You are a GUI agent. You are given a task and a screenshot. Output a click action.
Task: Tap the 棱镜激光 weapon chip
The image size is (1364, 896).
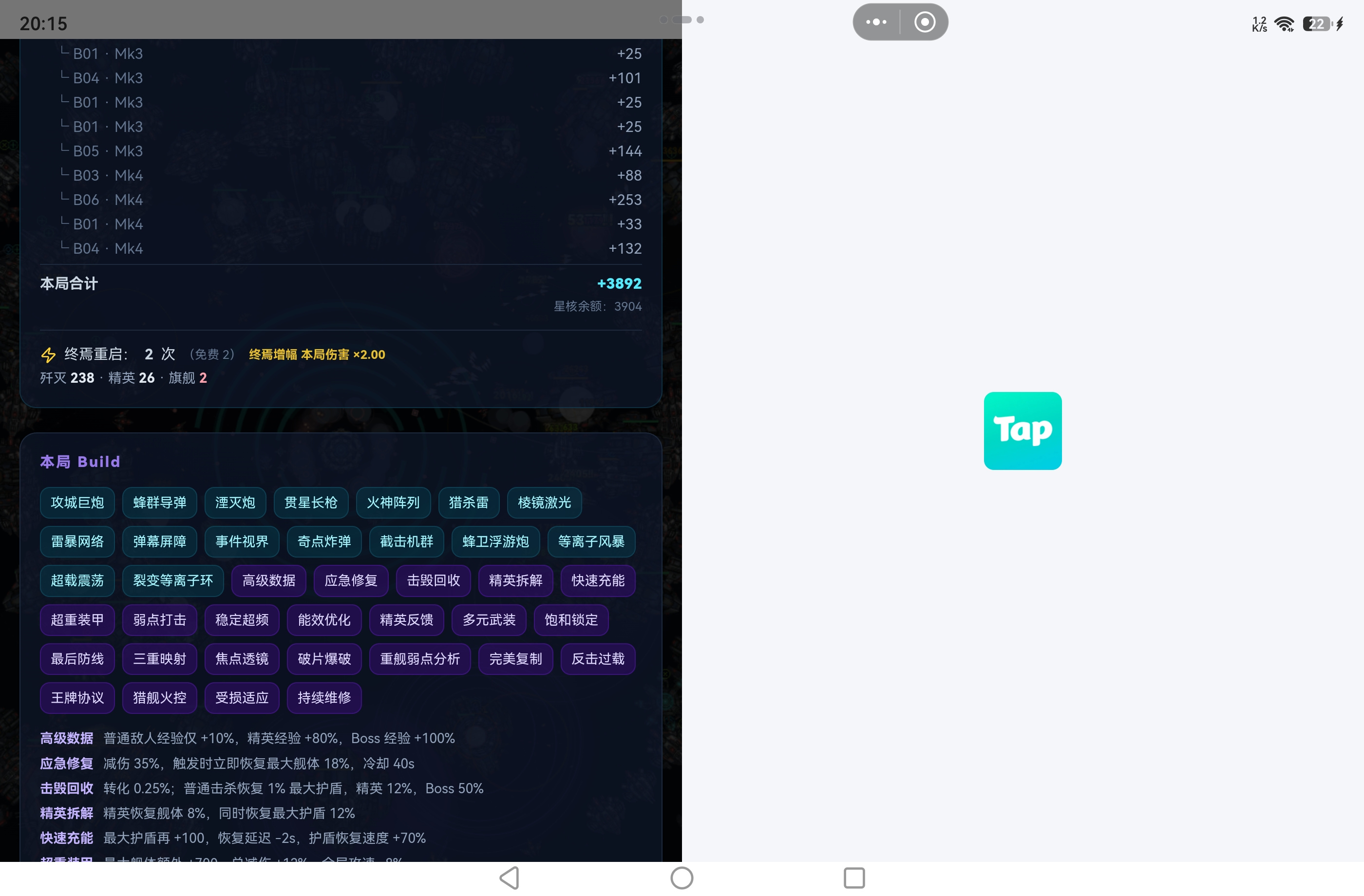pos(545,503)
